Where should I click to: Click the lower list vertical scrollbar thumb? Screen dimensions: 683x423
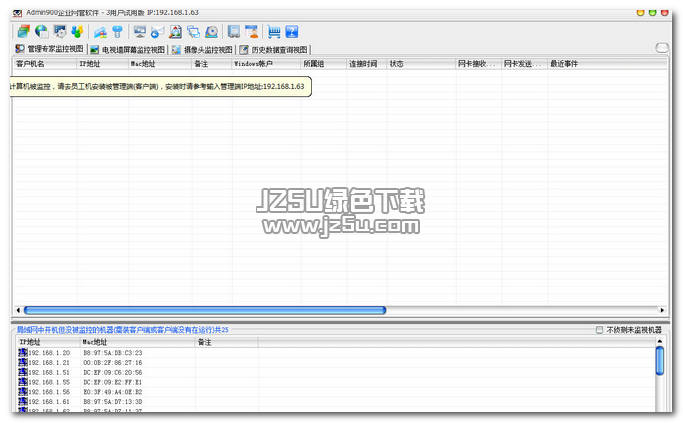659,360
